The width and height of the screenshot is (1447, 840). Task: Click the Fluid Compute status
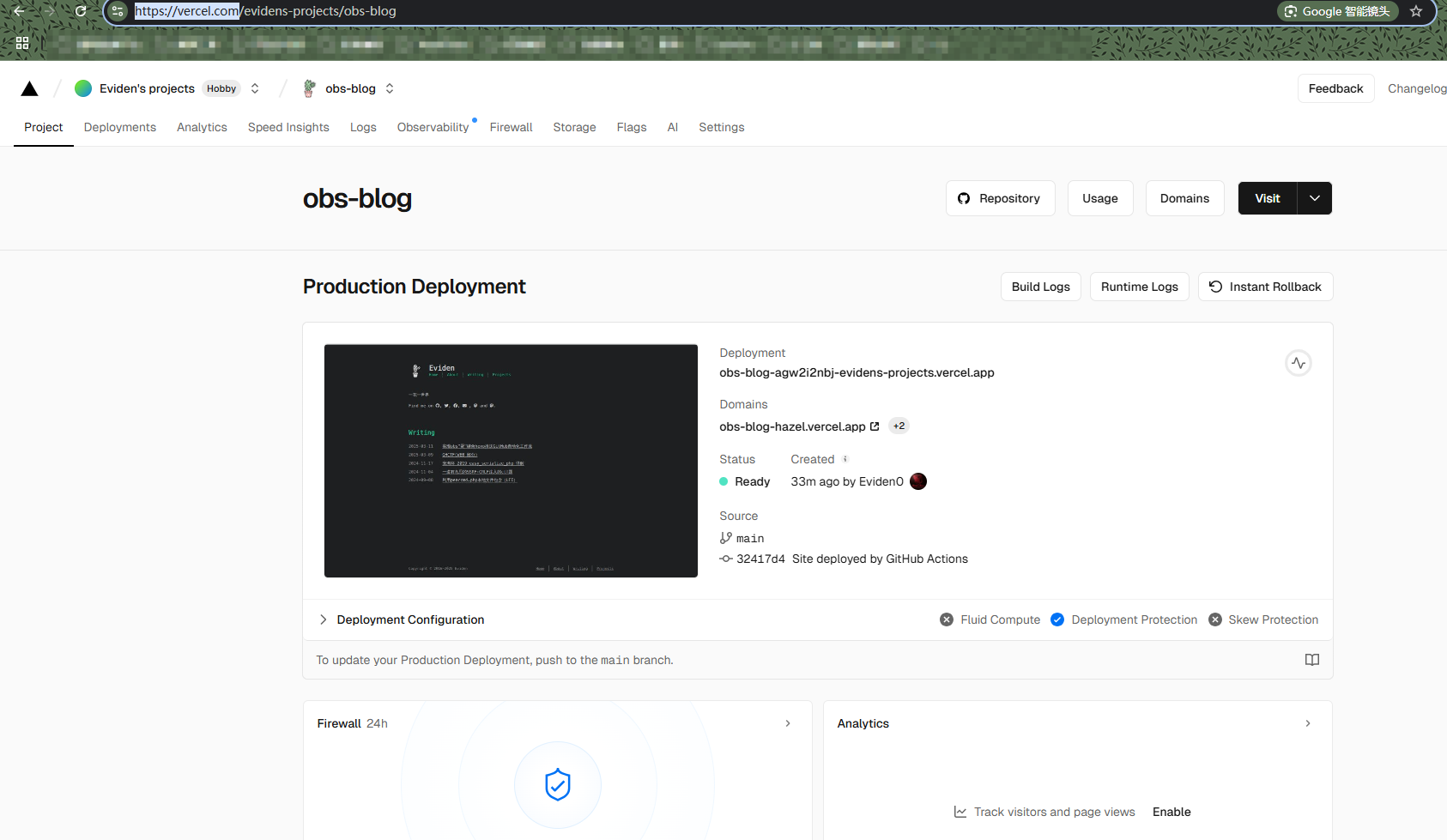point(990,619)
